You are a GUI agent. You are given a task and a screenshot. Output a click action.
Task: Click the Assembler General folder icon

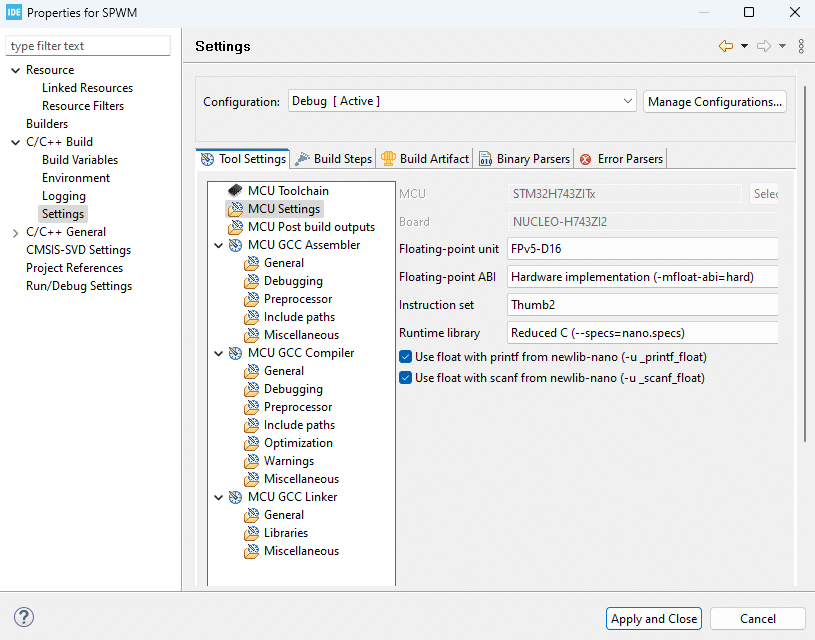252,263
